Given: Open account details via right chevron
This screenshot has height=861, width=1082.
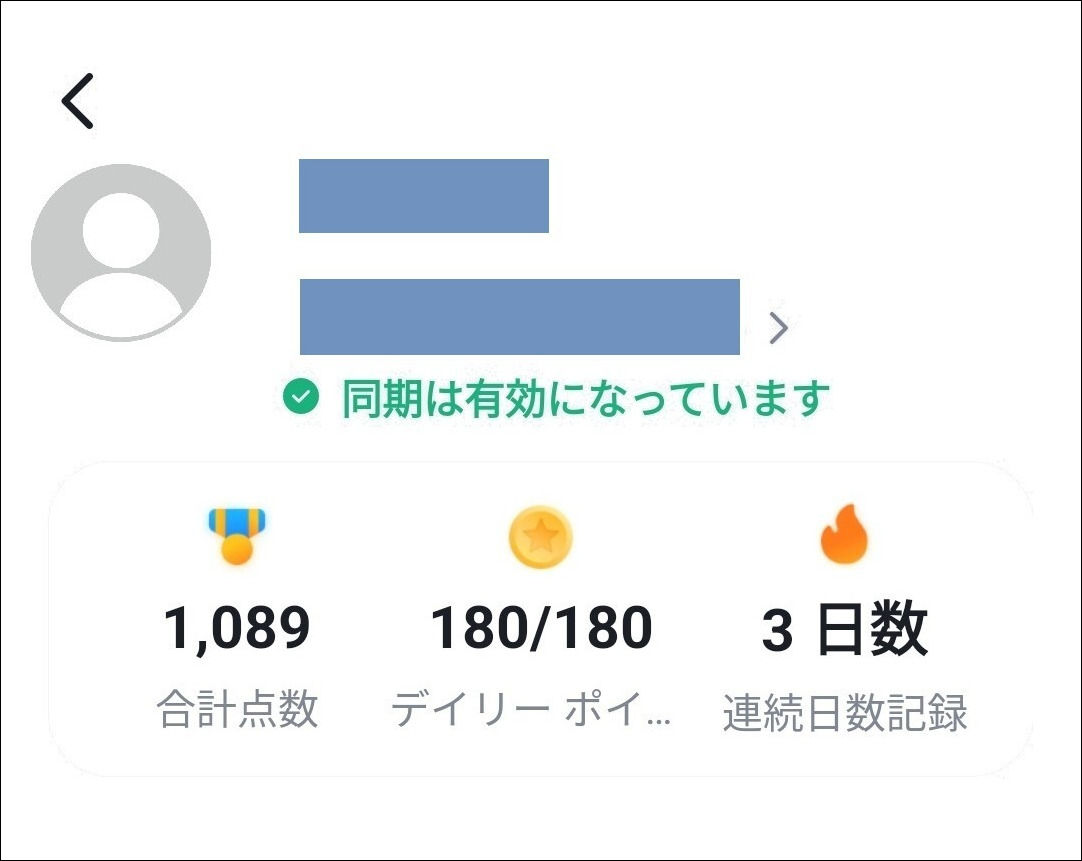Looking at the screenshot, I should 778,328.
